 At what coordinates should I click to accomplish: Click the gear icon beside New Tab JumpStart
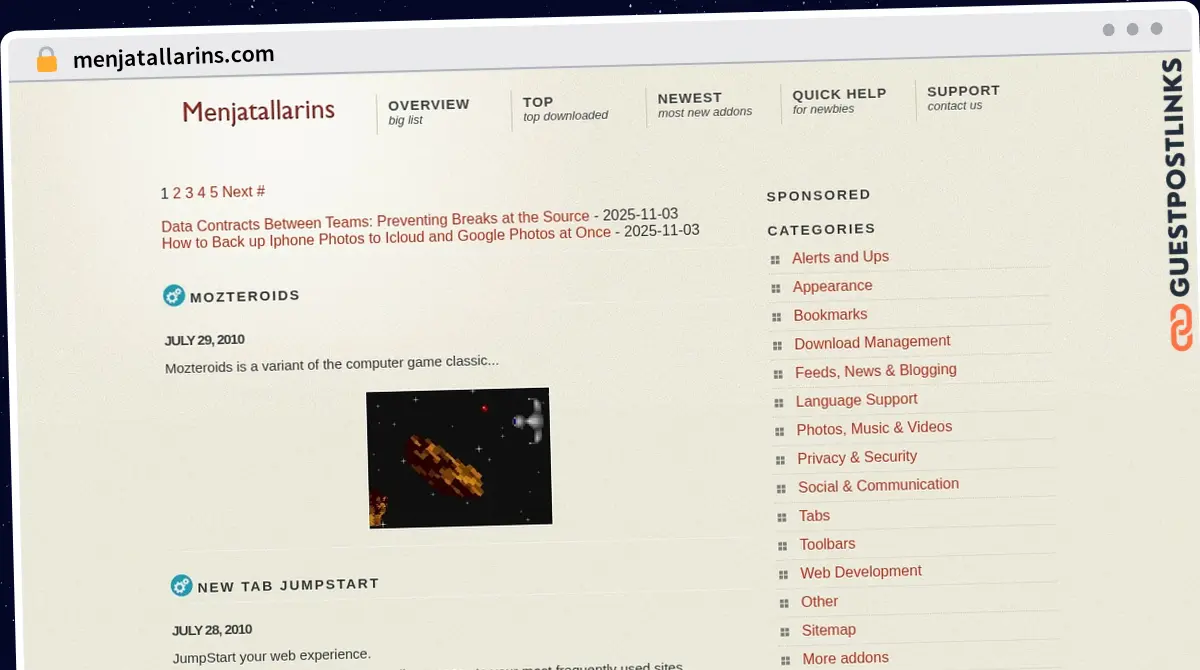(x=181, y=585)
